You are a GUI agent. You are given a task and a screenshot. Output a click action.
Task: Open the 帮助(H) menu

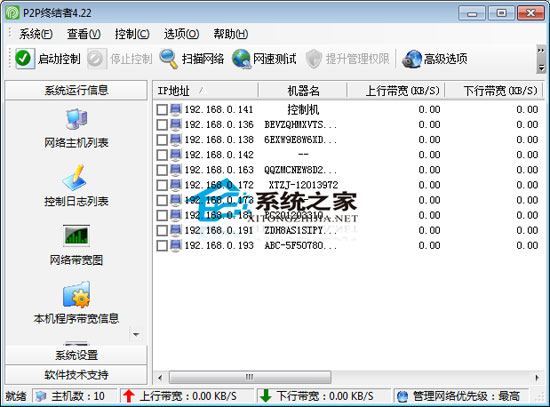[x=231, y=34]
